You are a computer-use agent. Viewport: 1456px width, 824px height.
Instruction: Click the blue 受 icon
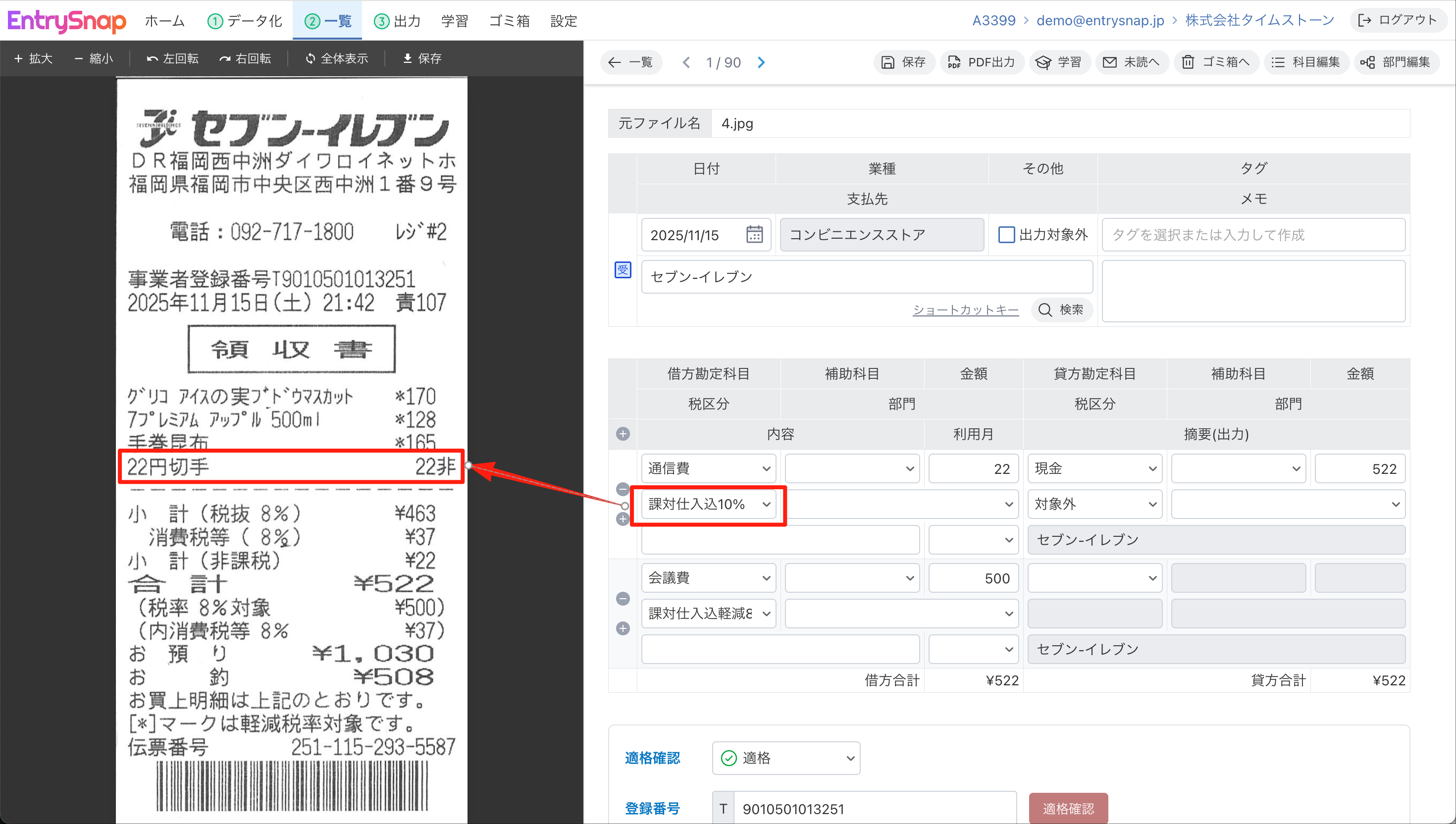(x=623, y=270)
